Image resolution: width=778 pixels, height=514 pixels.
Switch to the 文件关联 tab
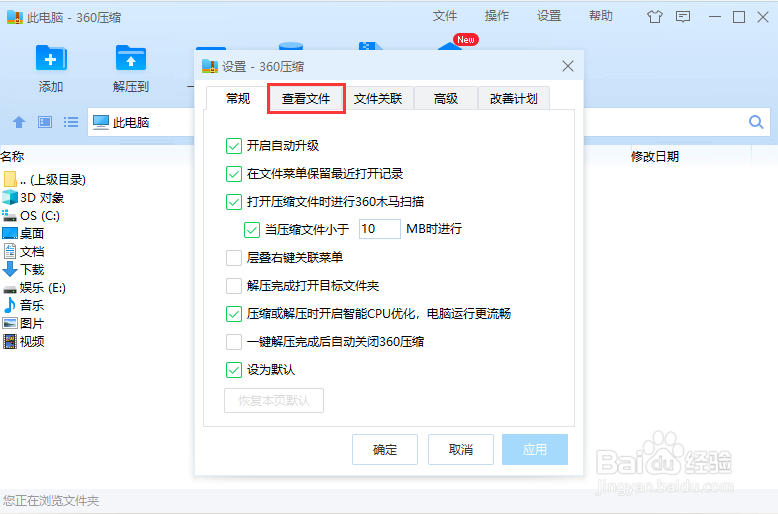378,99
